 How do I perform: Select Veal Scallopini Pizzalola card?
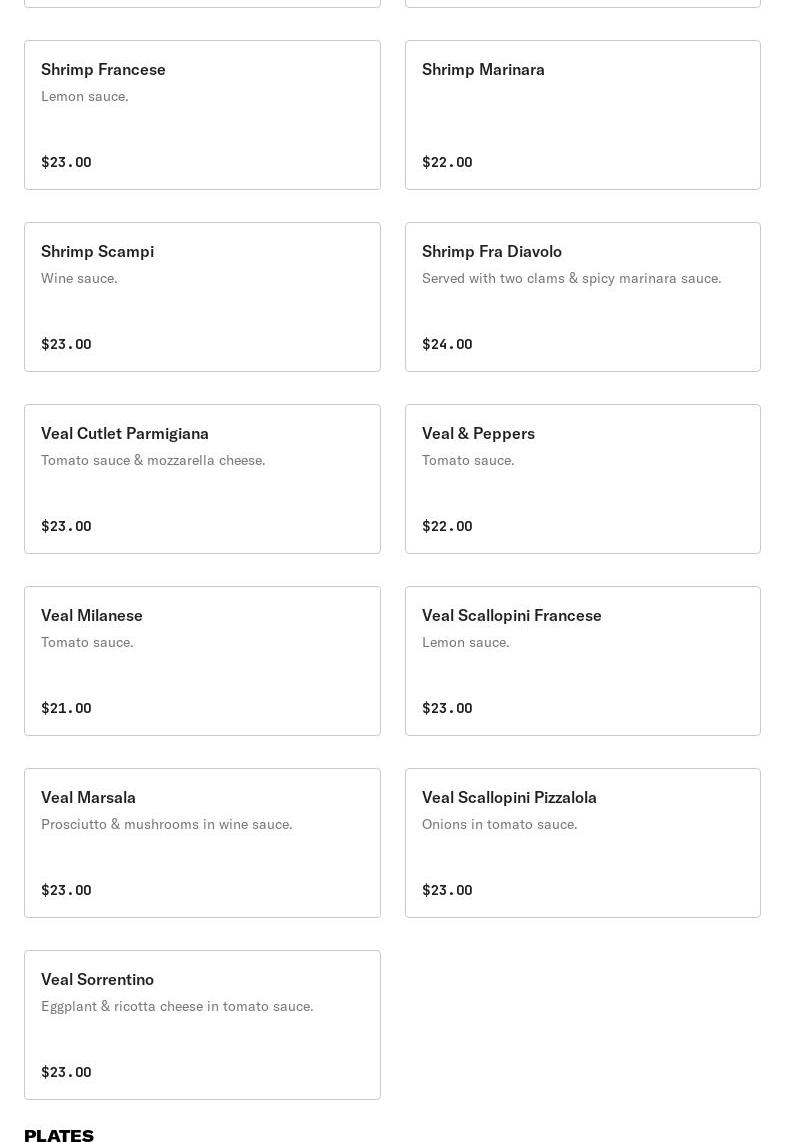[582, 843]
